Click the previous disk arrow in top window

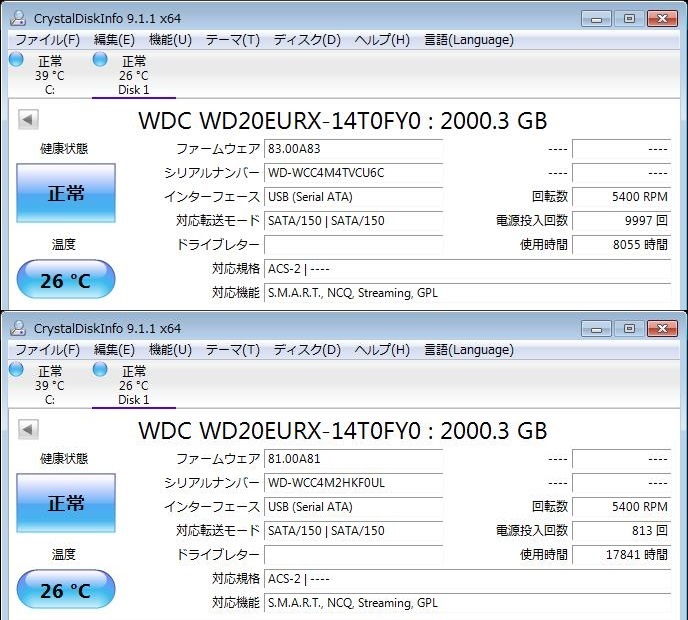29,119
